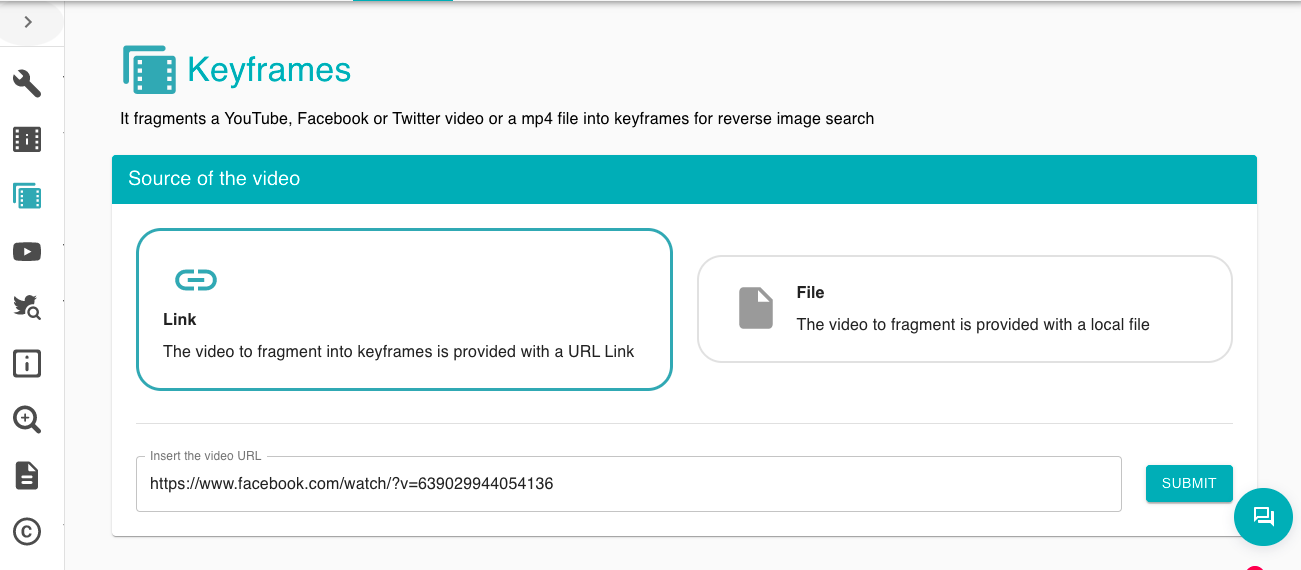The image size is (1301, 570).
Task: Click the Source of the video header bar
Action: (x=684, y=179)
